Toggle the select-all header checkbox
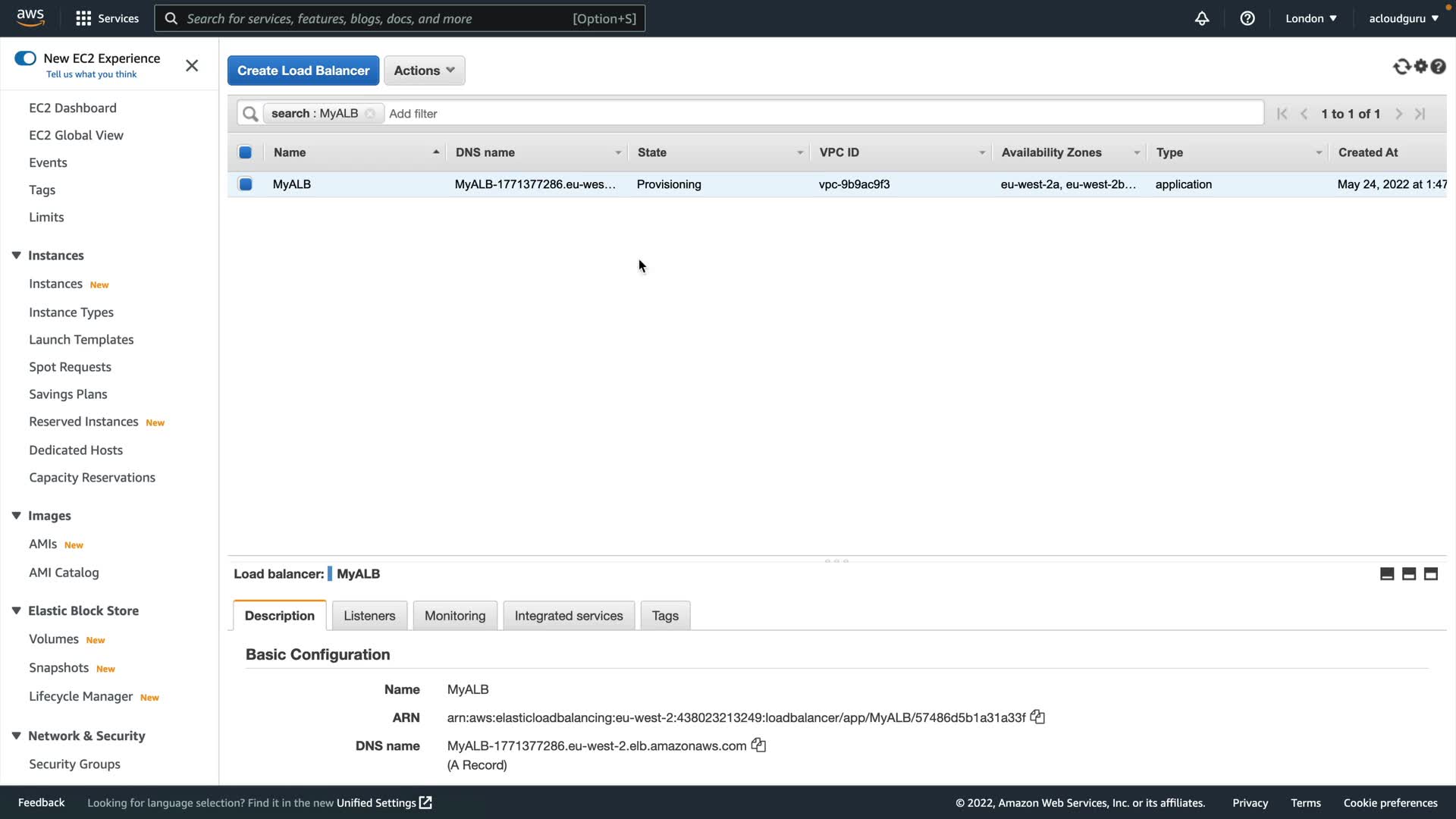Screen dimensions: 1456x819 [x=246, y=152]
